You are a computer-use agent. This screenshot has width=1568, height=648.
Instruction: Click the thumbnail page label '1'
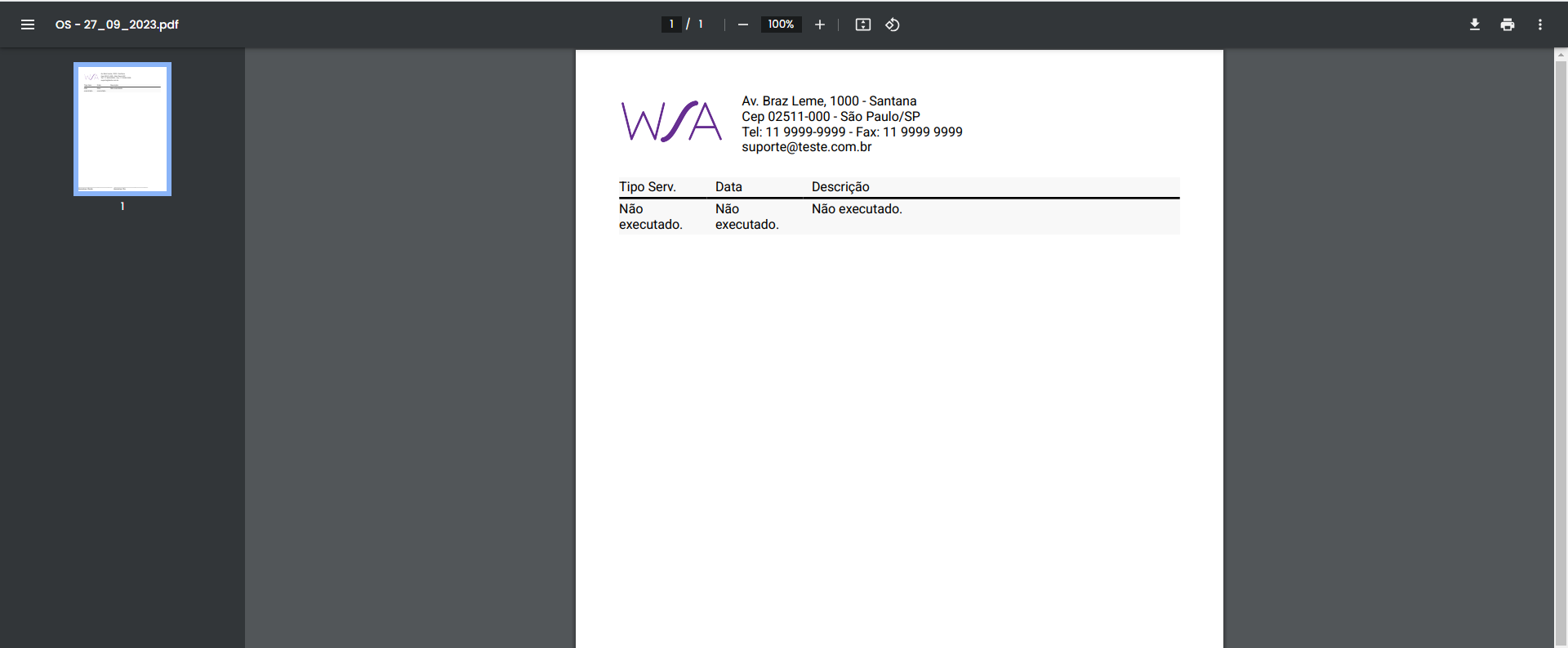click(x=122, y=207)
